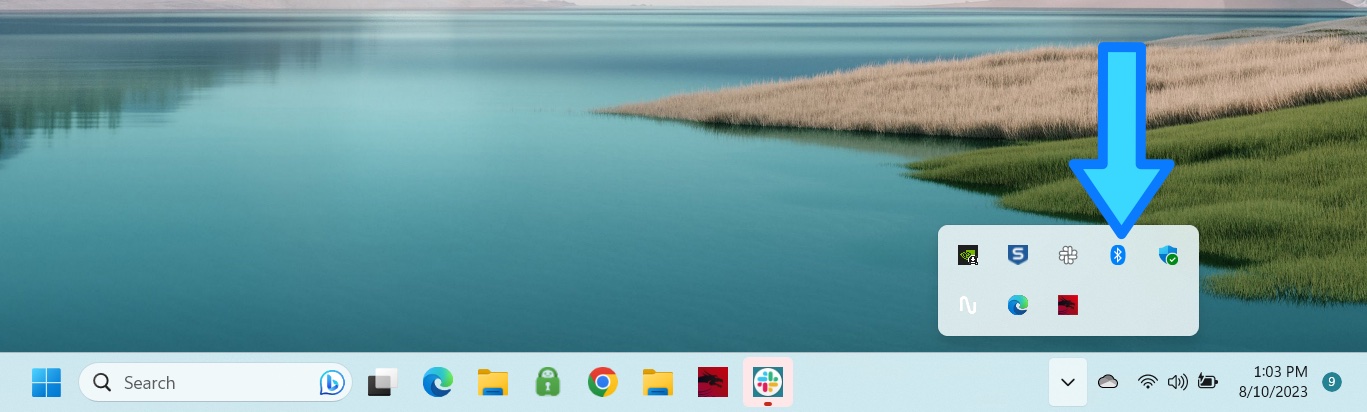
Task: Open the notification badge showing 9
Action: click(1331, 382)
